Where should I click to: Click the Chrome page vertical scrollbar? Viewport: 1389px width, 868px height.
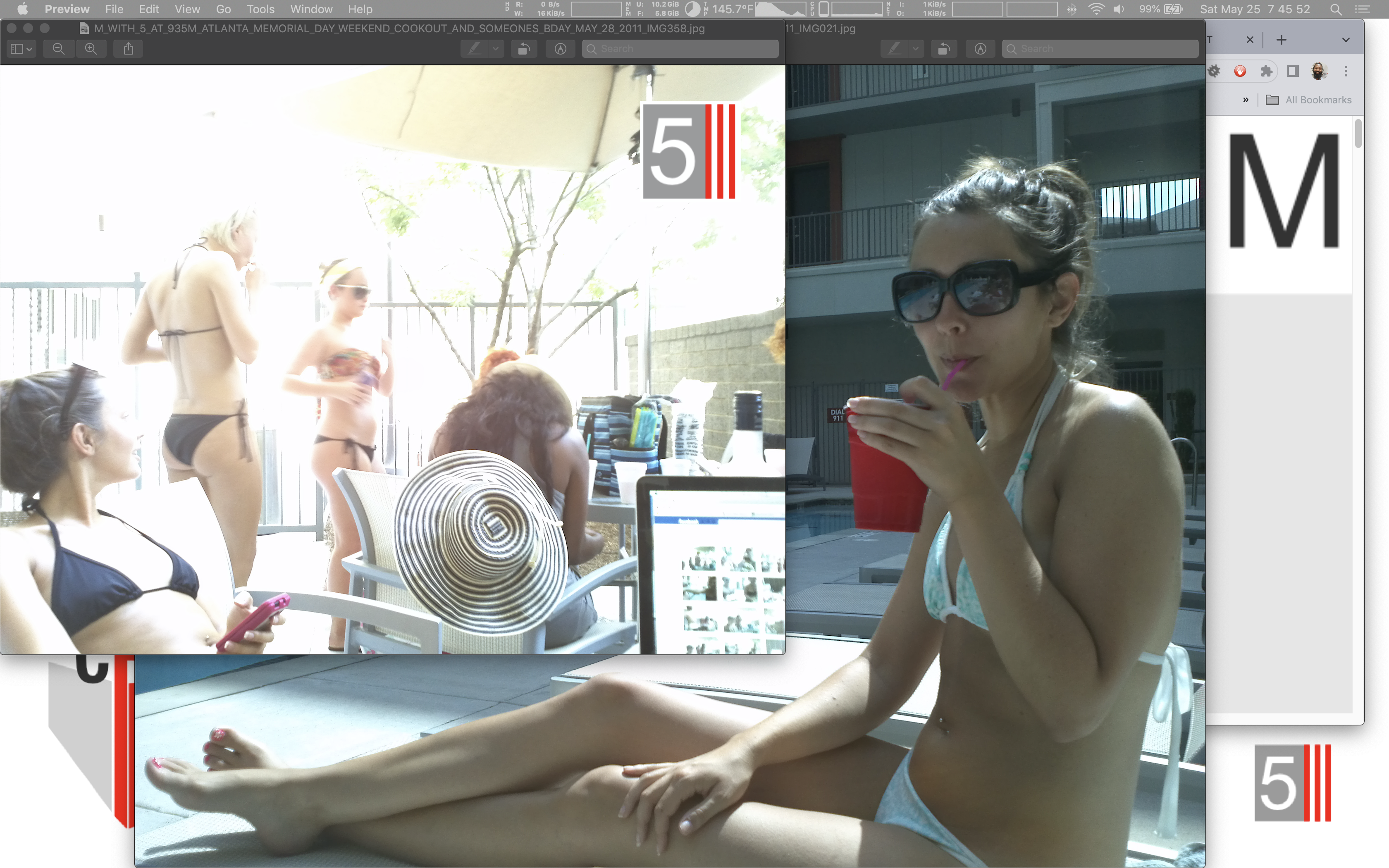(x=1358, y=134)
